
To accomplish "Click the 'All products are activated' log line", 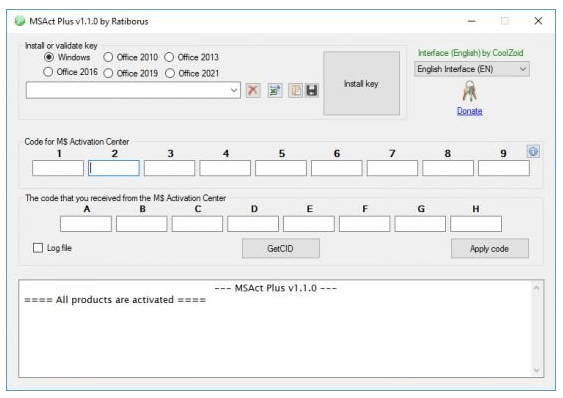I will (x=115, y=300).
